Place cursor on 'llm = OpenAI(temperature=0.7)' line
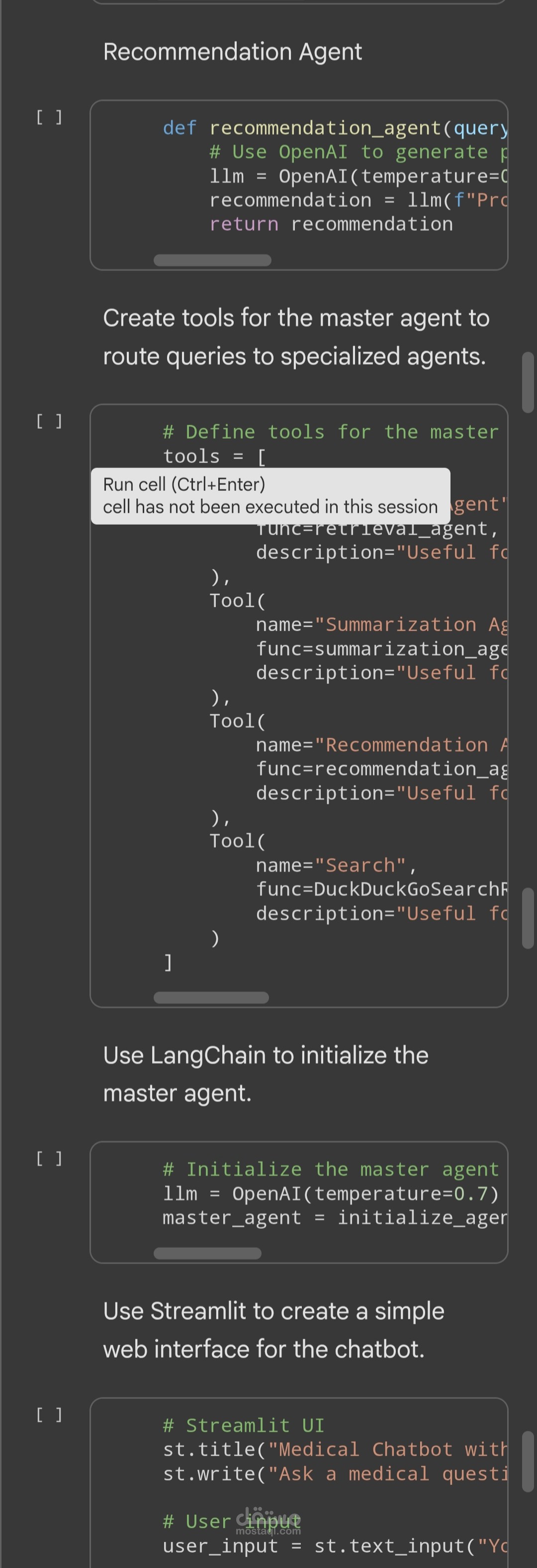537x1568 pixels. click(x=331, y=1194)
